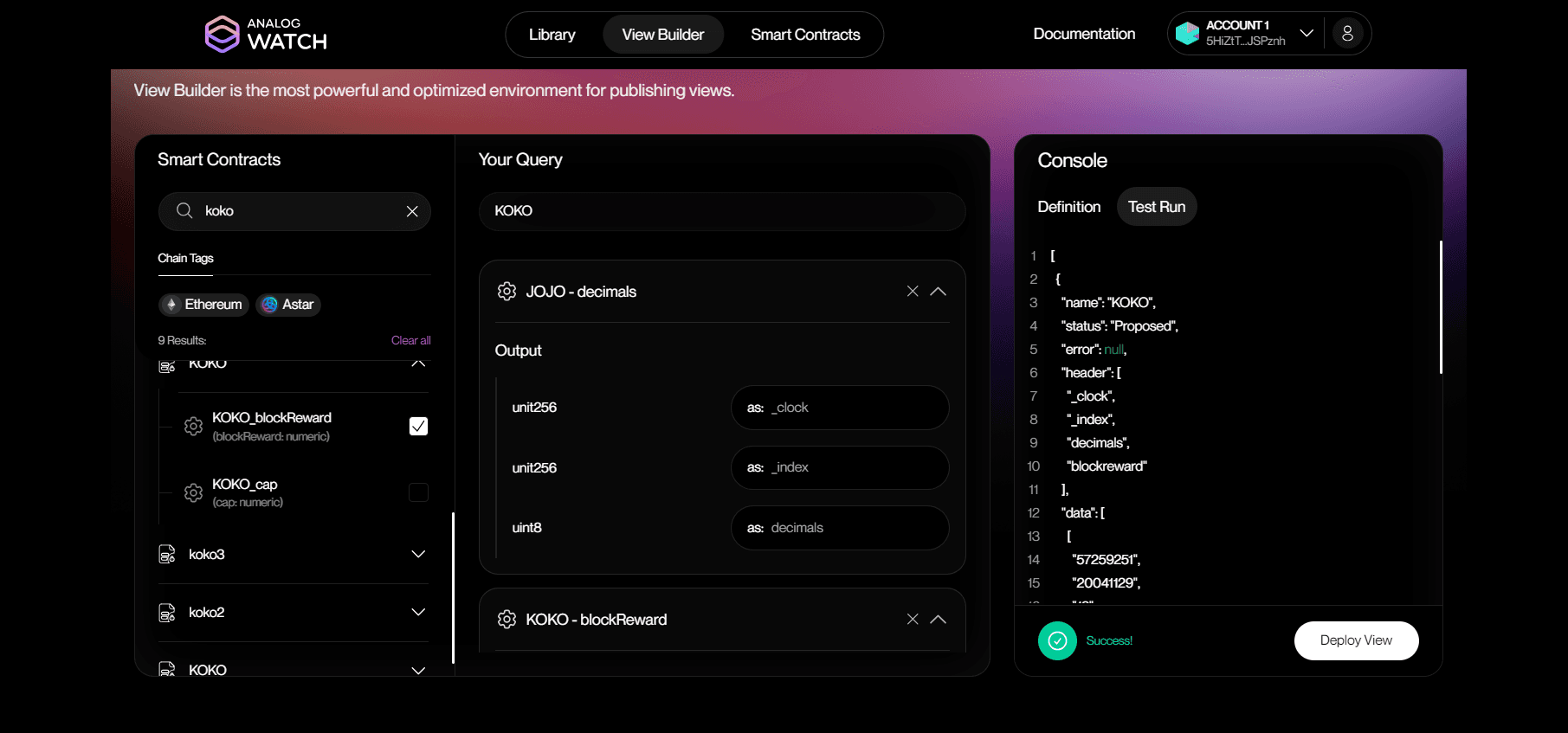This screenshot has height=733, width=1568.
Task: Edit the KOKO query name field
Action: tap(722, 211)
